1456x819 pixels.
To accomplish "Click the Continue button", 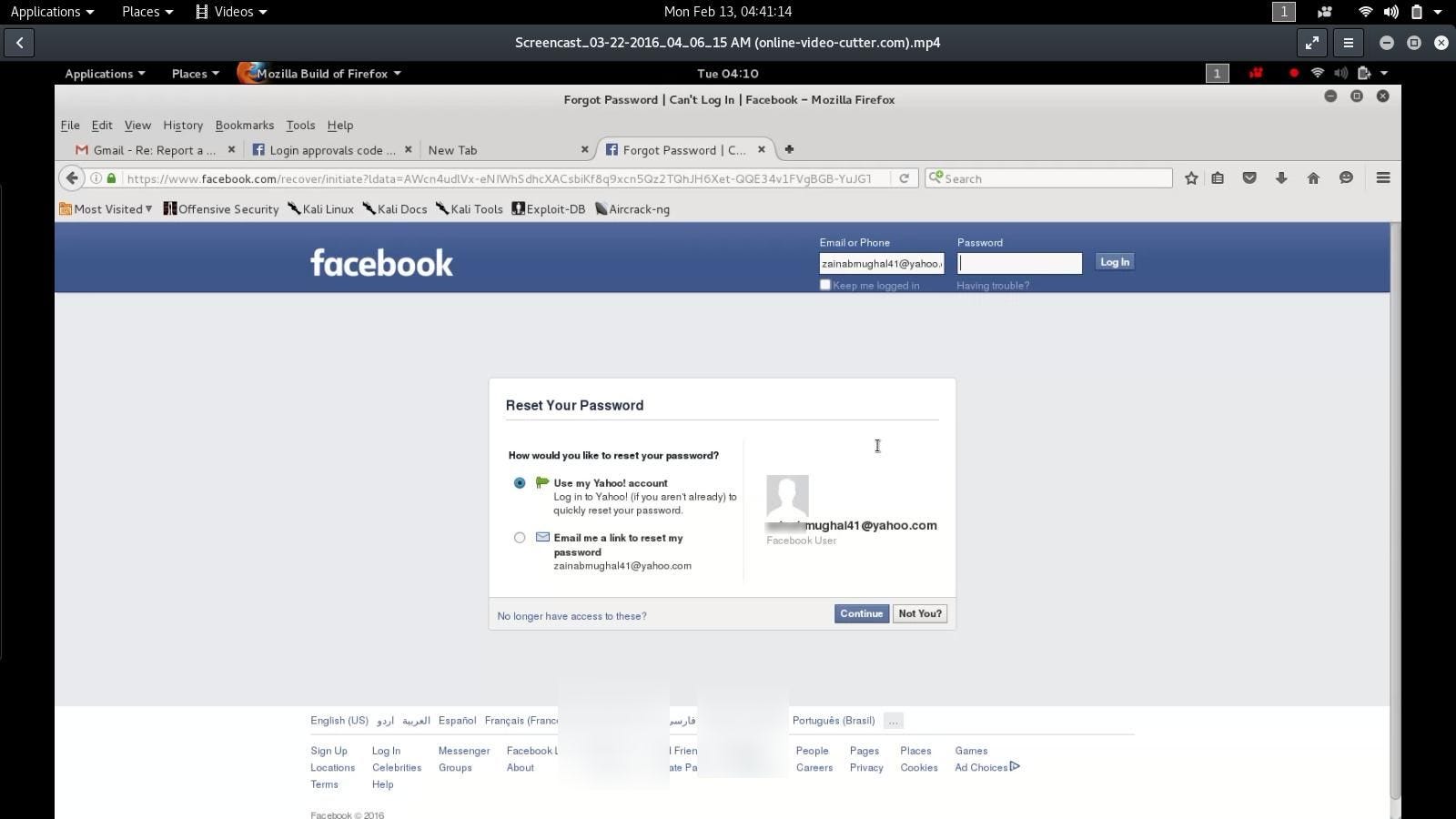I will pyautogui.click(x=861, y=613).
